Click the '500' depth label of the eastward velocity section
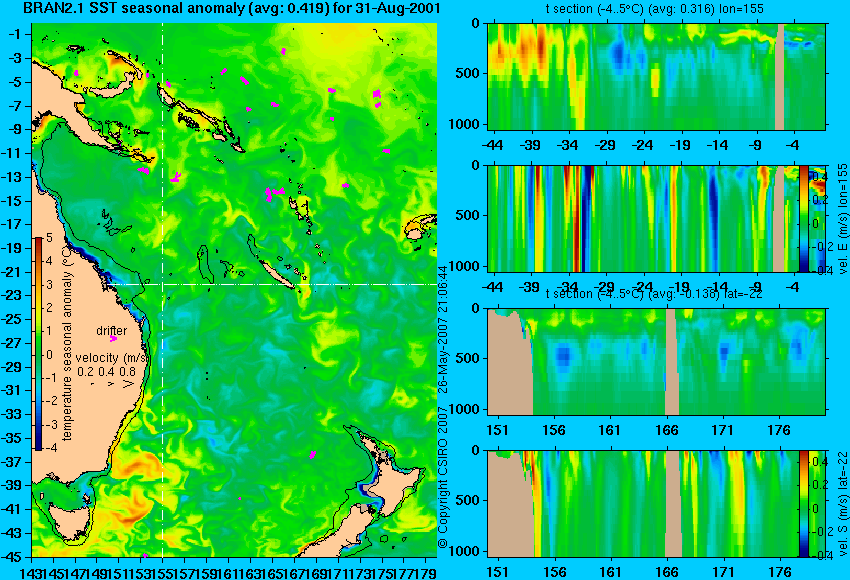The height and width of the screenshot is (580, 850). [x=468, y=215]
